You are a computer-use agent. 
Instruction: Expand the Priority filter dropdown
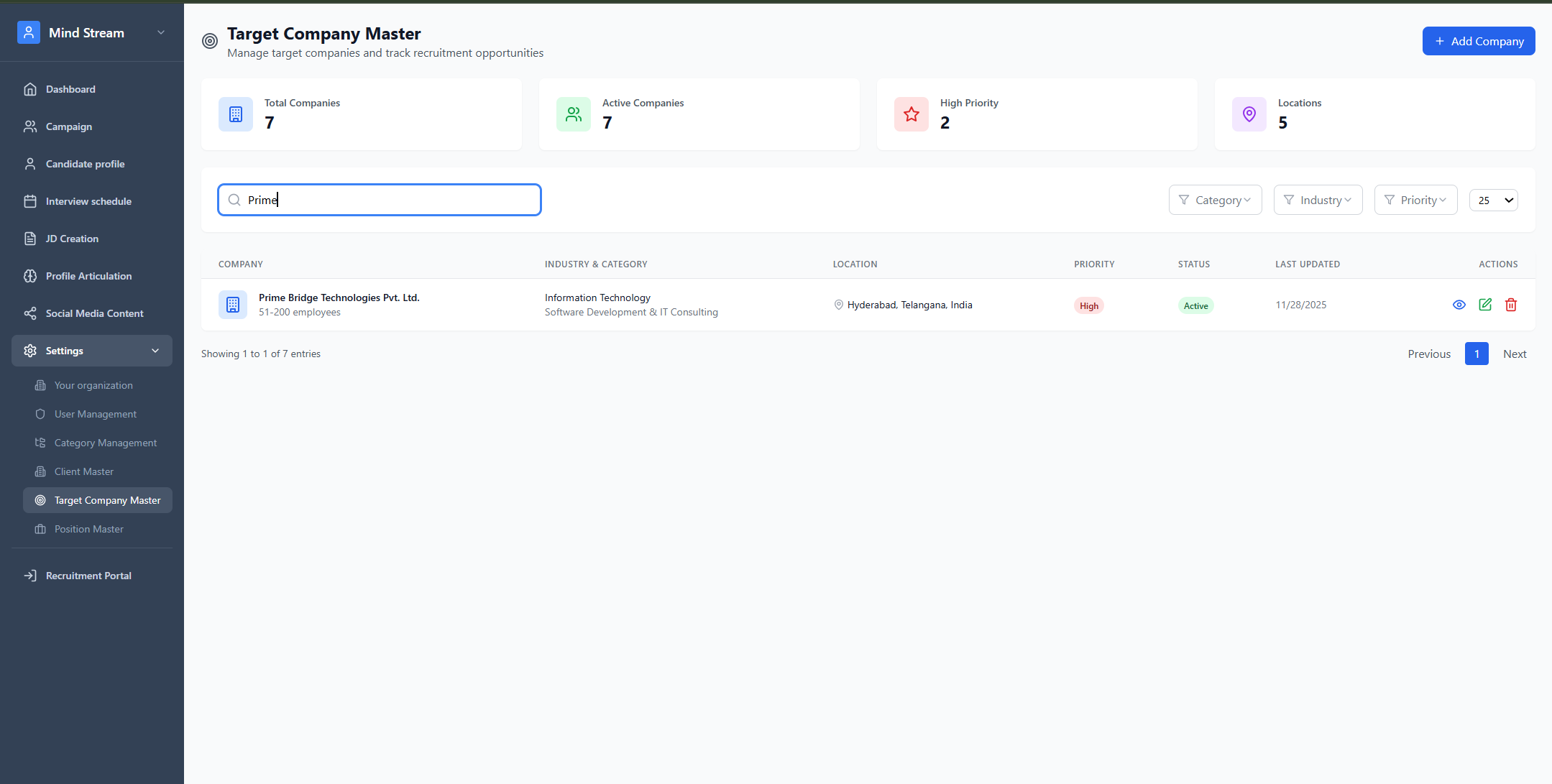coord(1415,200)
